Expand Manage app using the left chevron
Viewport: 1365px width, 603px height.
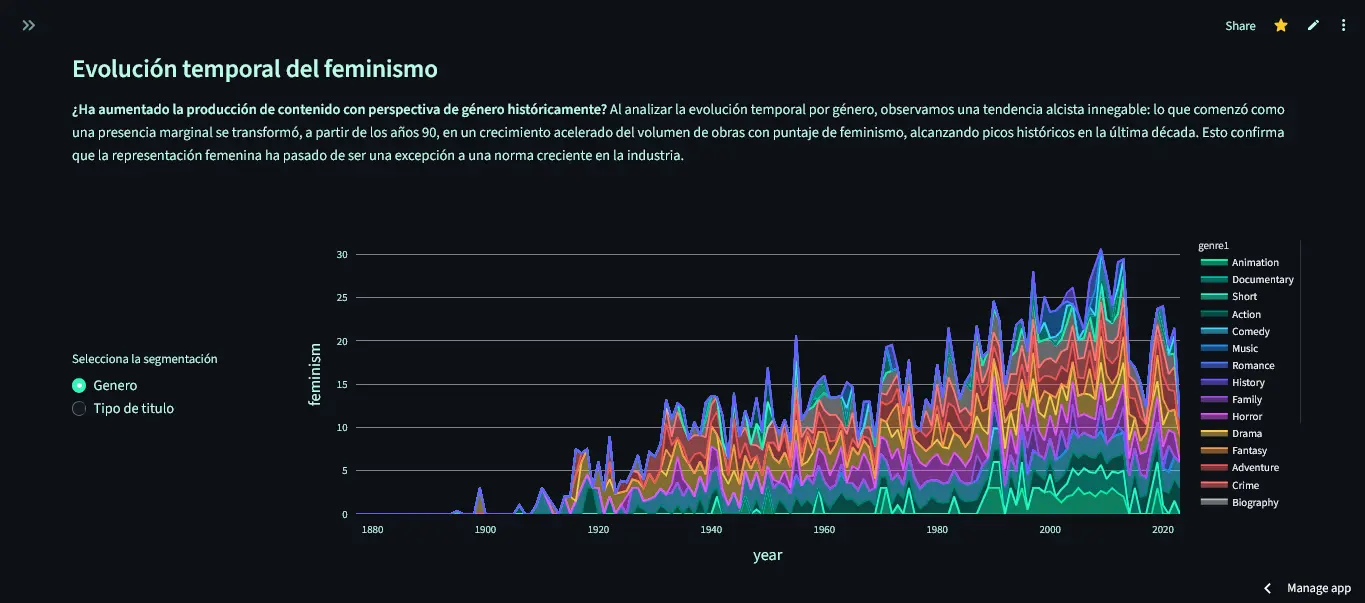pyautogui.click(x=1268, y=588)
